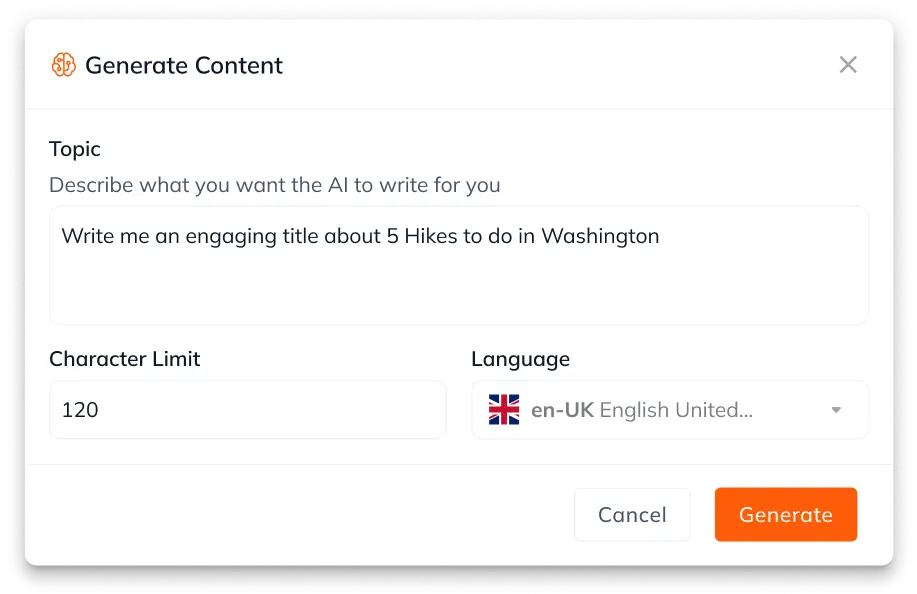Image resolution: width=917 pixels, height=594 pixels.
Task: Expand the Language dropdown arrow
Action: [836, 410]
